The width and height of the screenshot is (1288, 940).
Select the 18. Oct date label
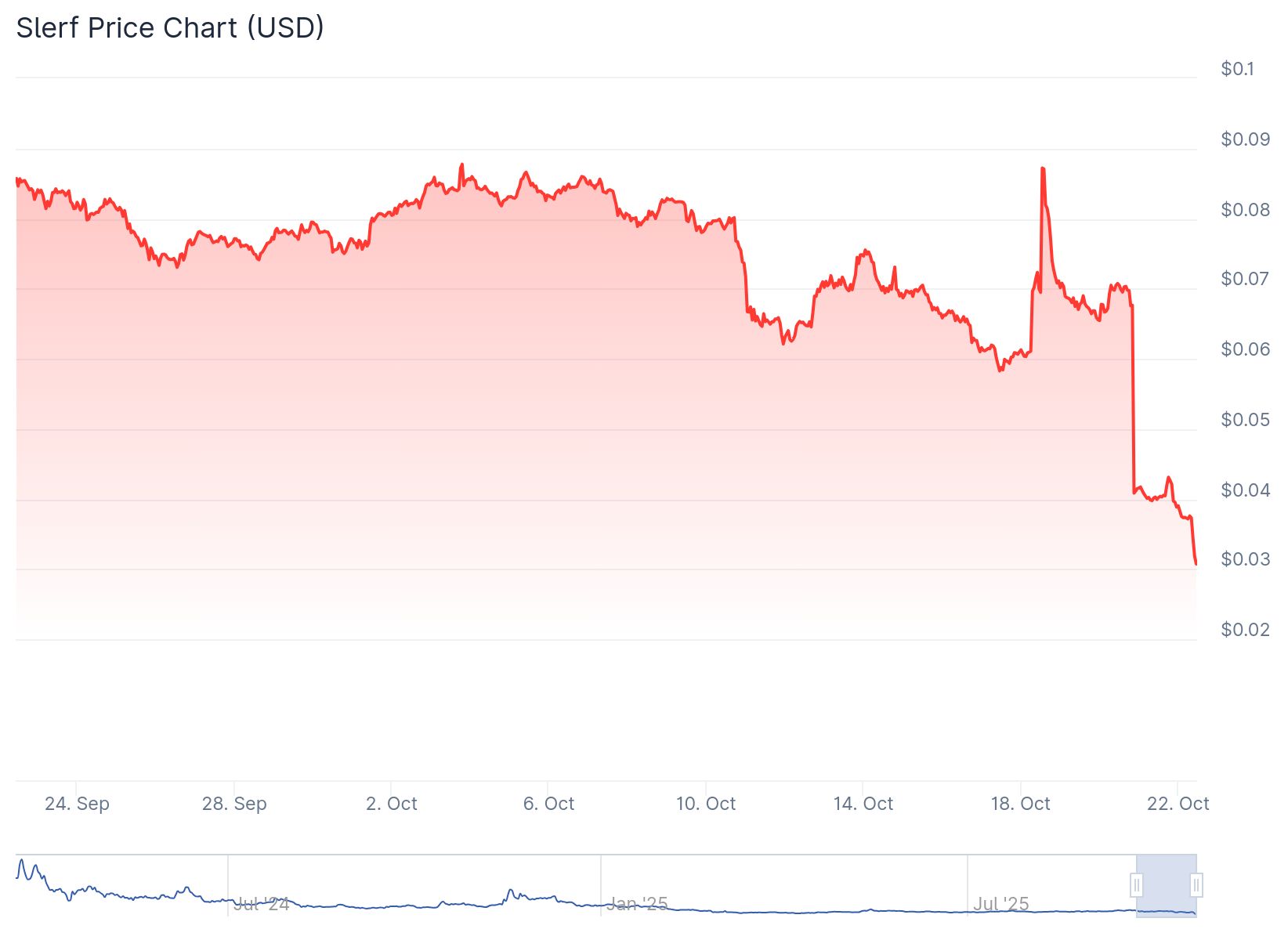(1020, 804)
